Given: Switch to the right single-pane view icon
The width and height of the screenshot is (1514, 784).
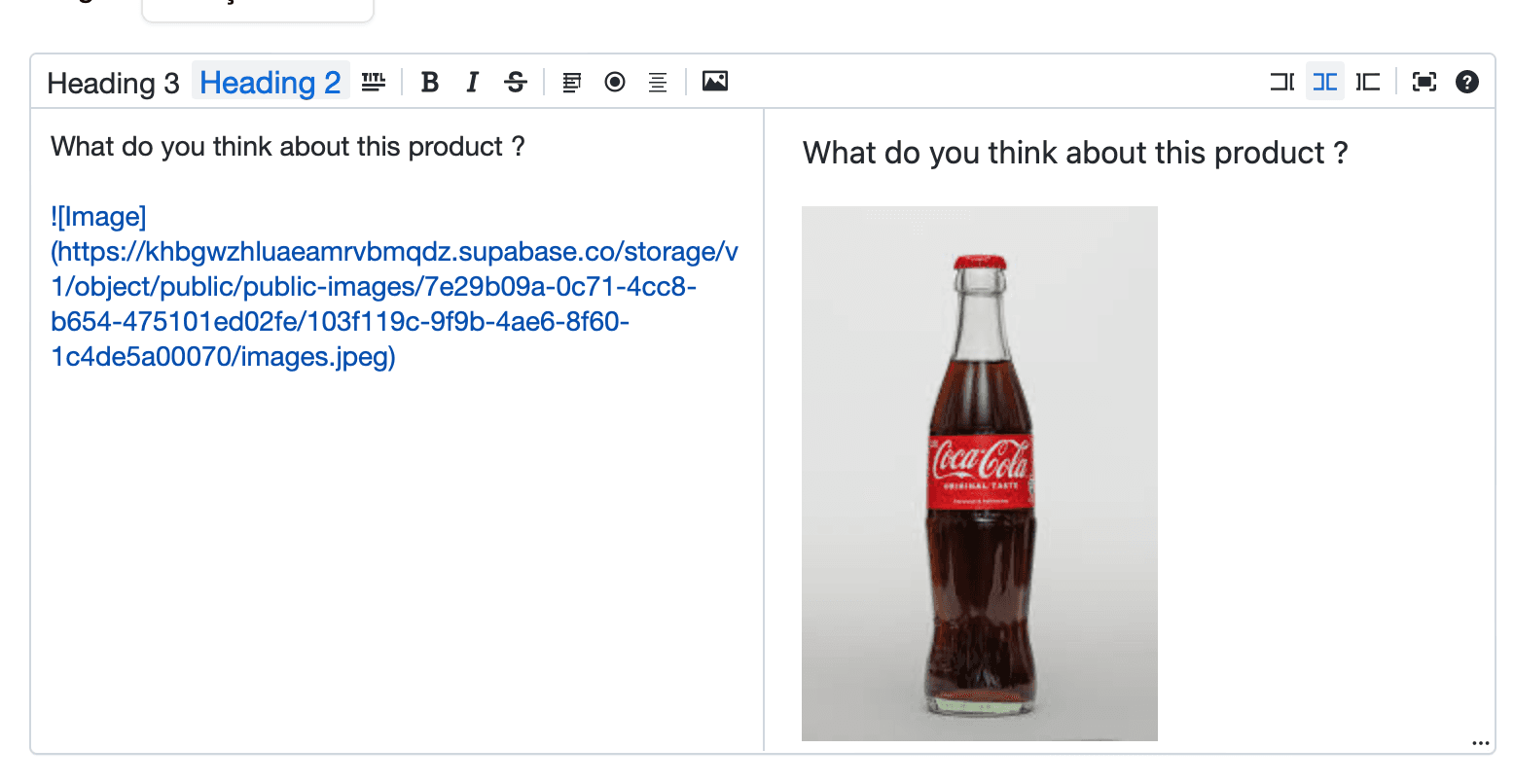Looking at the screenshot, I should [1368, 82].
